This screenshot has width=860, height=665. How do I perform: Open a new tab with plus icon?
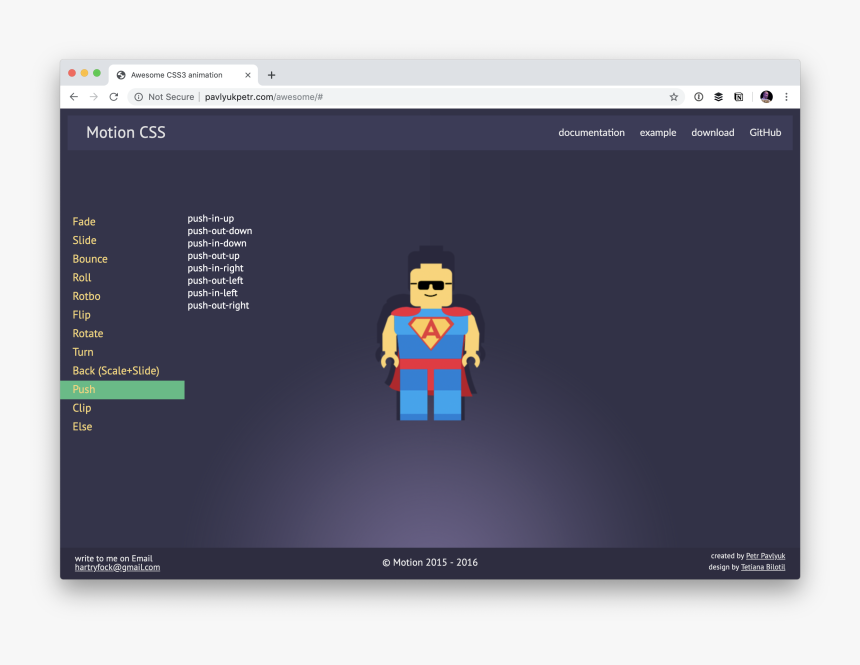tap(271, 75)
